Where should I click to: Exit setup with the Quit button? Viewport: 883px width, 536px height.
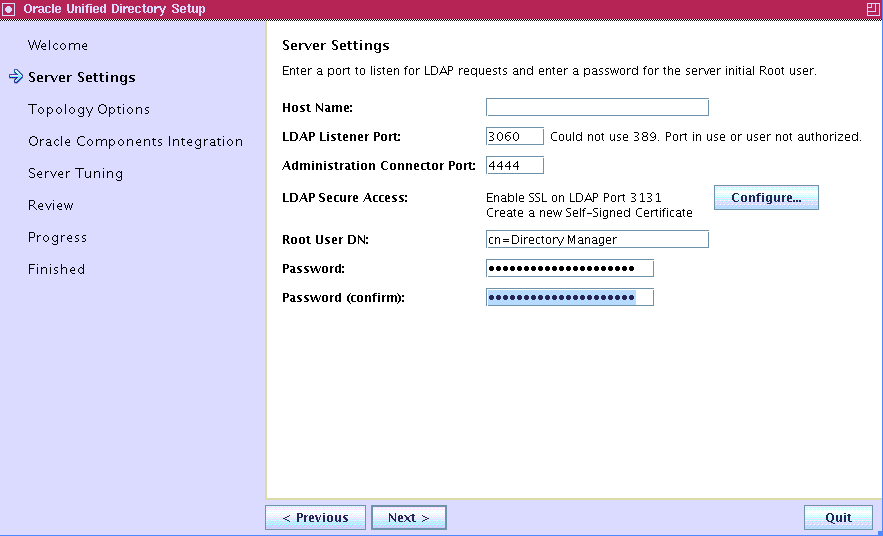[x=838, y=517]
